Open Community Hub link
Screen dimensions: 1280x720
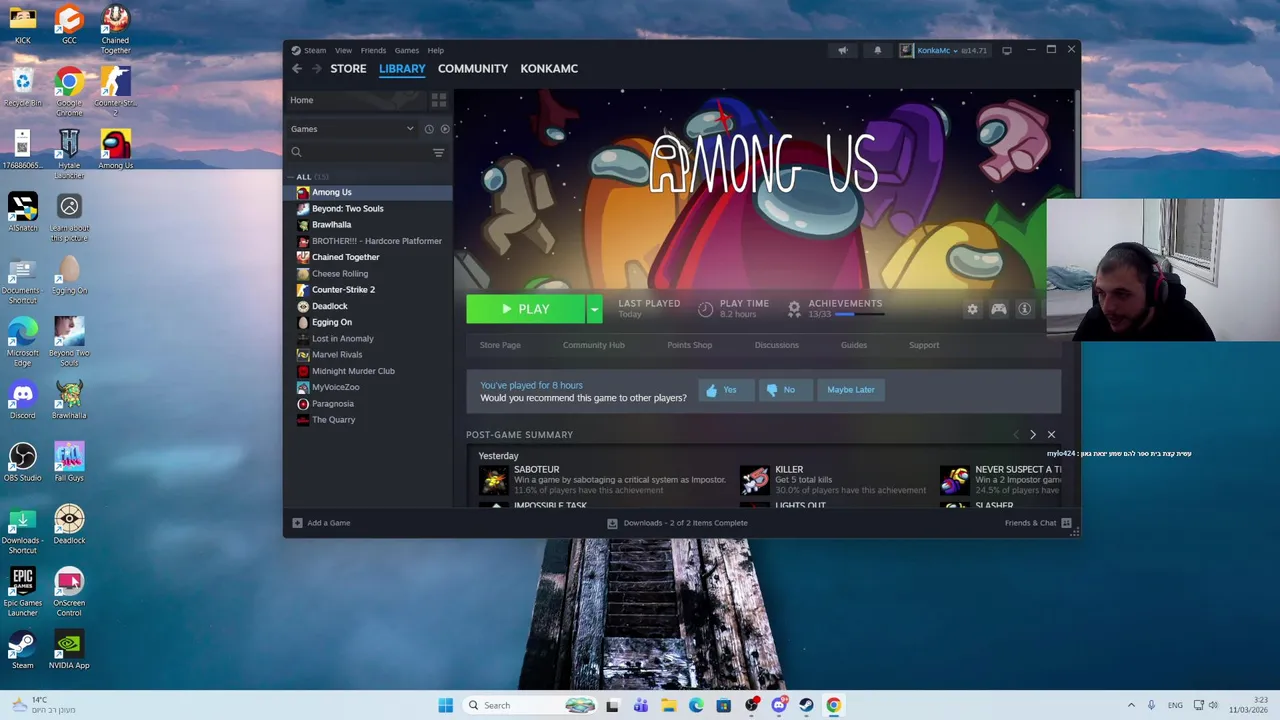coord(593,345)
